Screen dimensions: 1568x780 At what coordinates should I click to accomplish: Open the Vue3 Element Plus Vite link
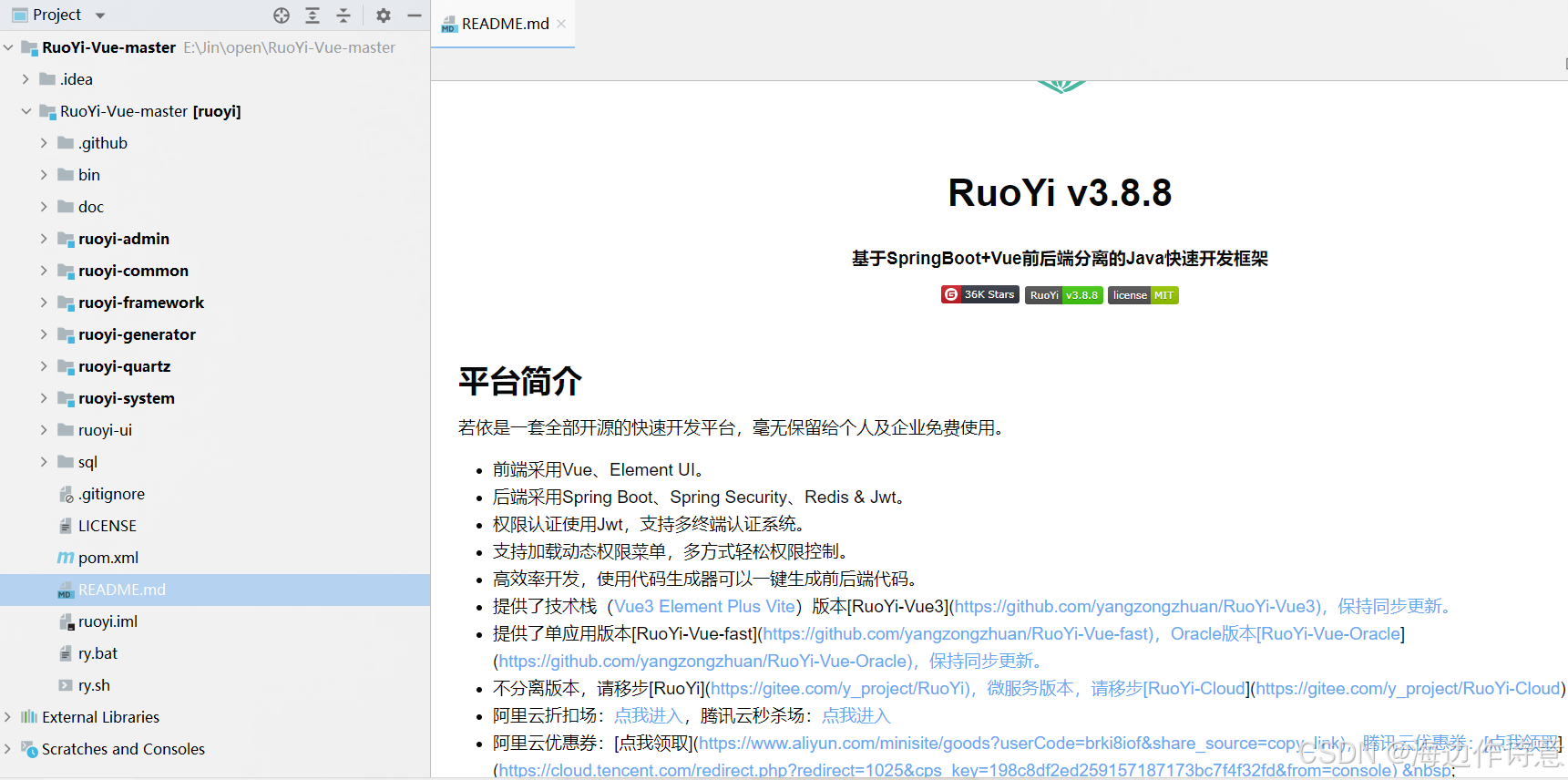pos(705,607)
